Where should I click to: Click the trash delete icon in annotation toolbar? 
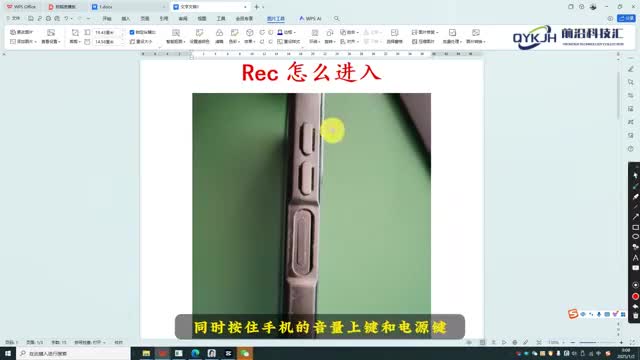[636, 316]
